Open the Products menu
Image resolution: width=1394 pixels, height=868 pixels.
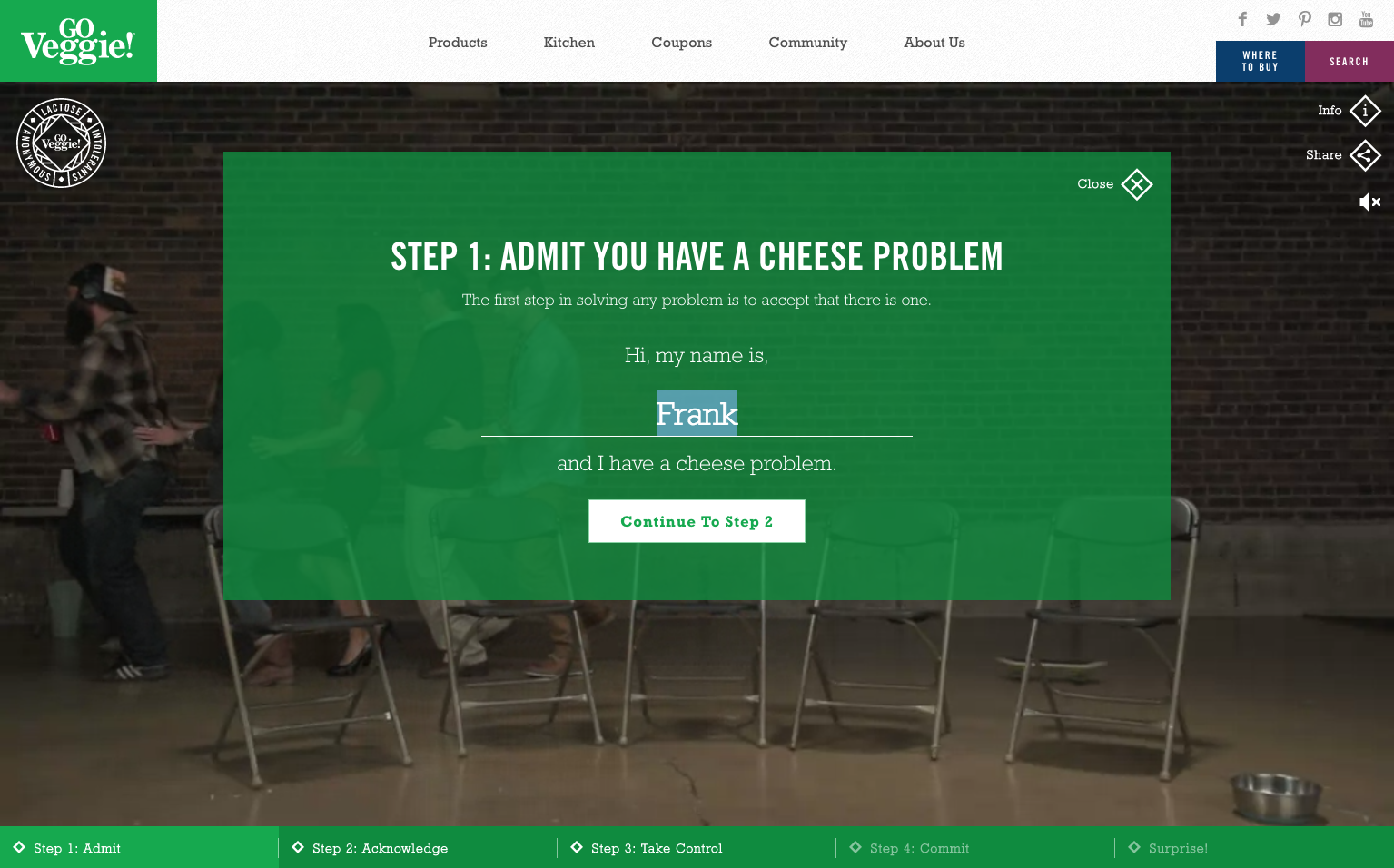(458, 43)
